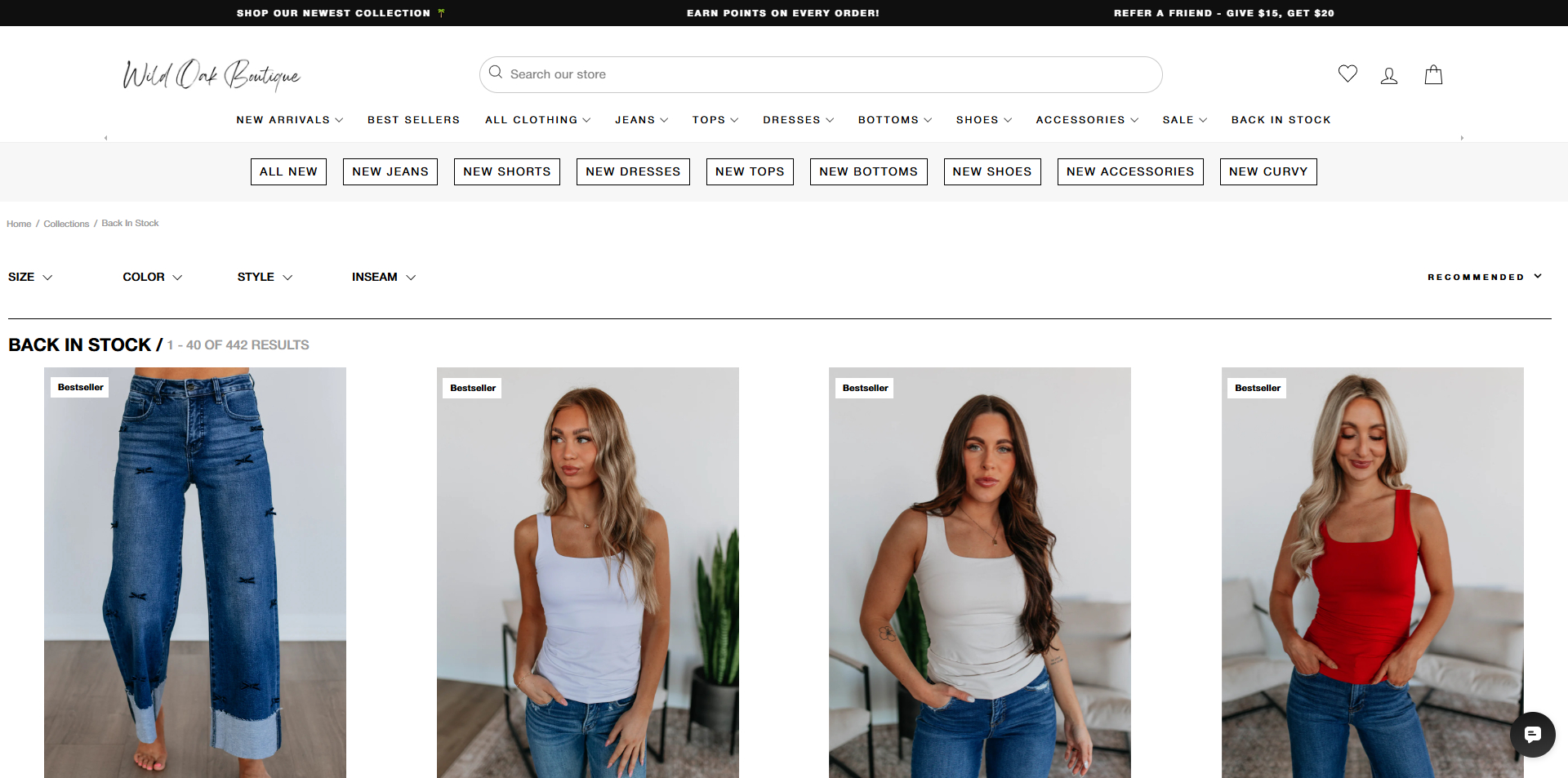The width and height of the screenshot is (1568, 778).
Task: Click the red tank top product photo
Action: coord(1371,571)
